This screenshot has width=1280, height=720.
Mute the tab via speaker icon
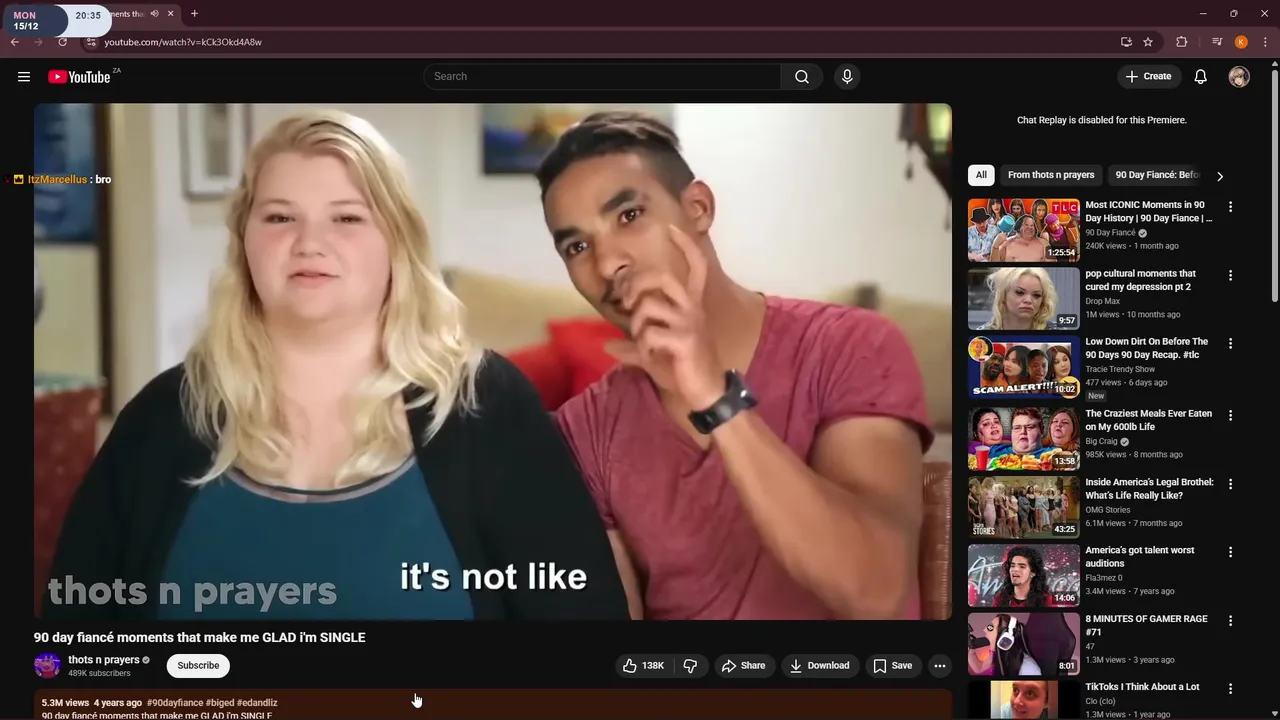(154, 14)
